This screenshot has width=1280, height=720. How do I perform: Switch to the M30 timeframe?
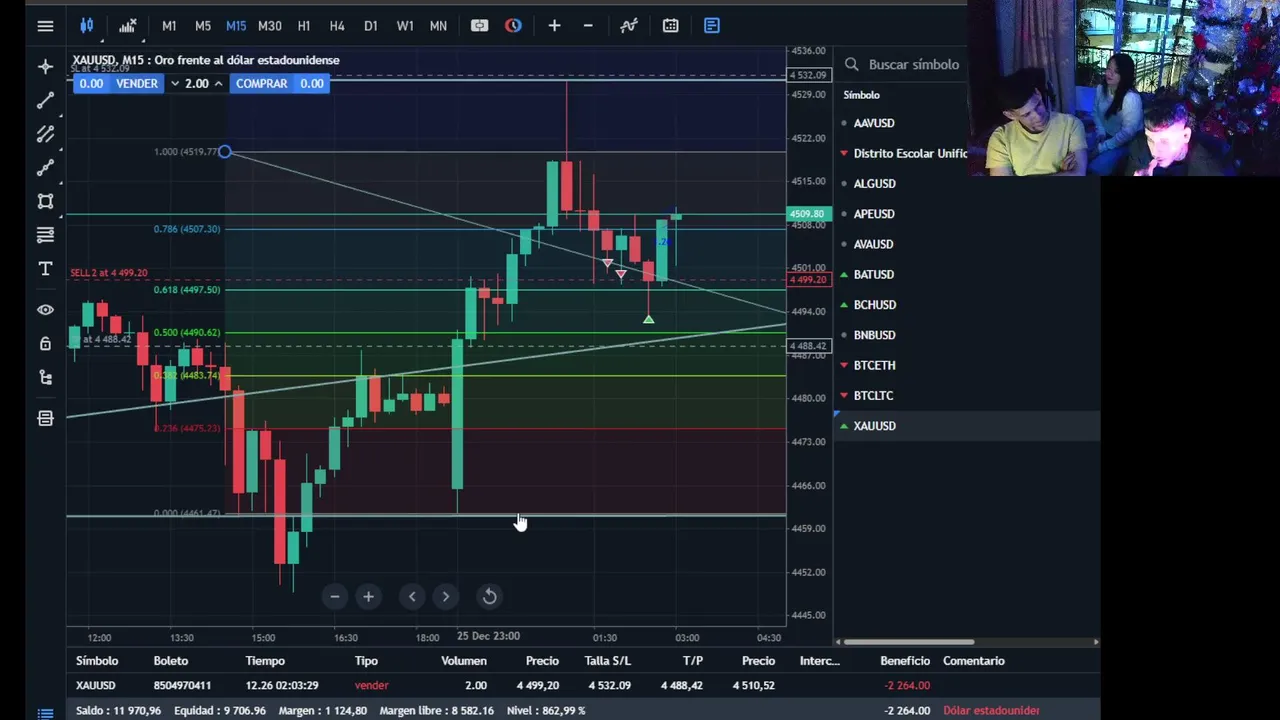(x=270, y=26)
